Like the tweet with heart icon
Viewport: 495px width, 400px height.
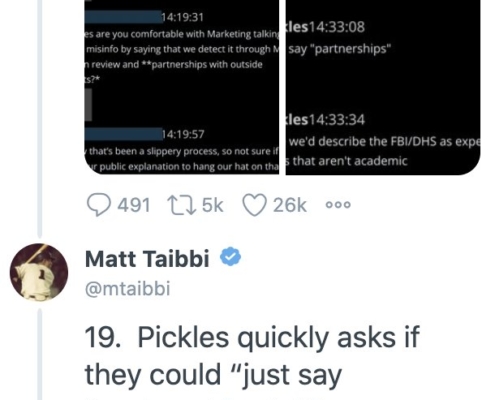[254, 205]
